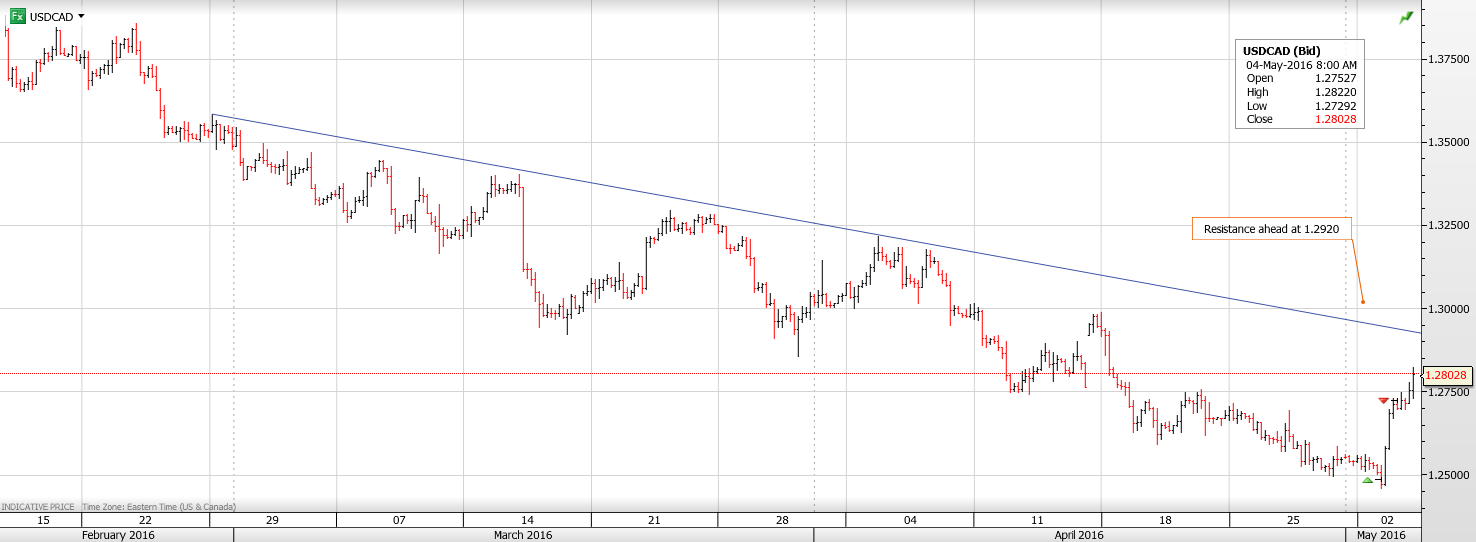Select the "Resistance ahead at 1.2920" annotation box
This screenshot has height=542, width=1476.
pyautogui.click(x=1271, y=229)
